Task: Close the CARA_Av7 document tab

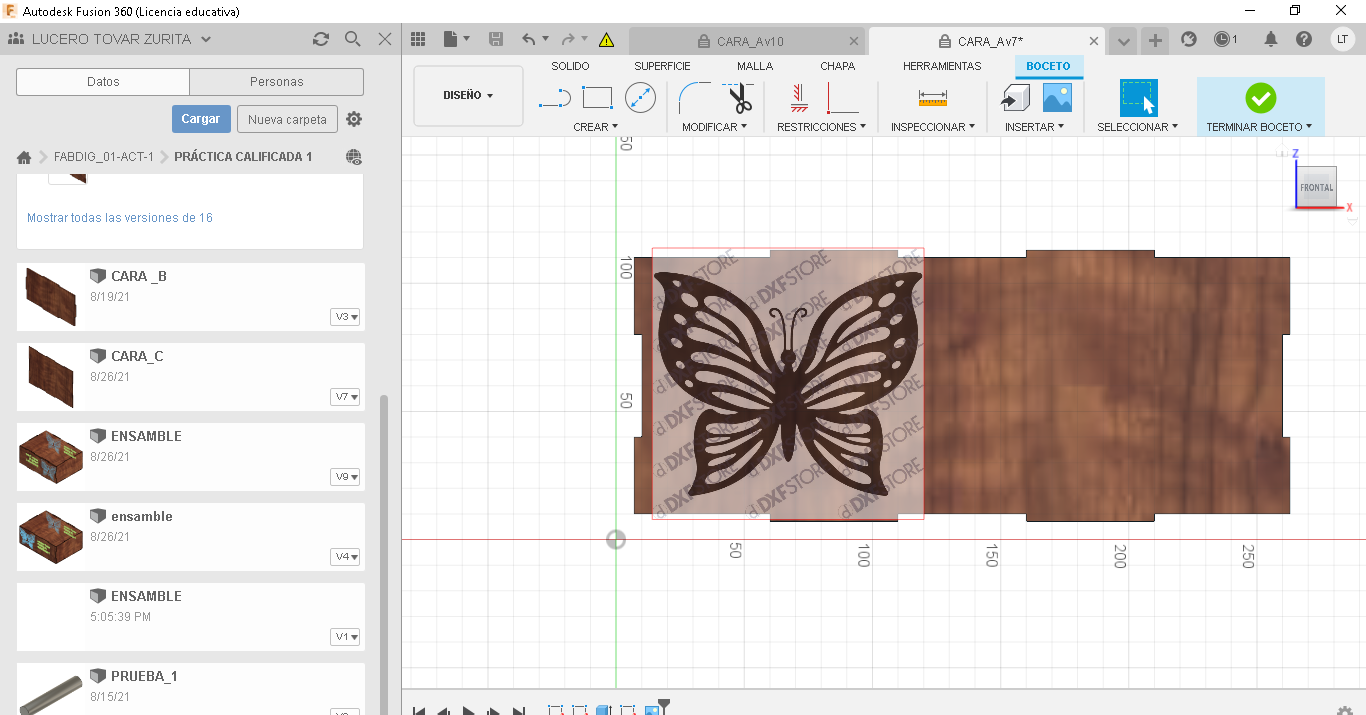Action: click(x=1094, y=41)
